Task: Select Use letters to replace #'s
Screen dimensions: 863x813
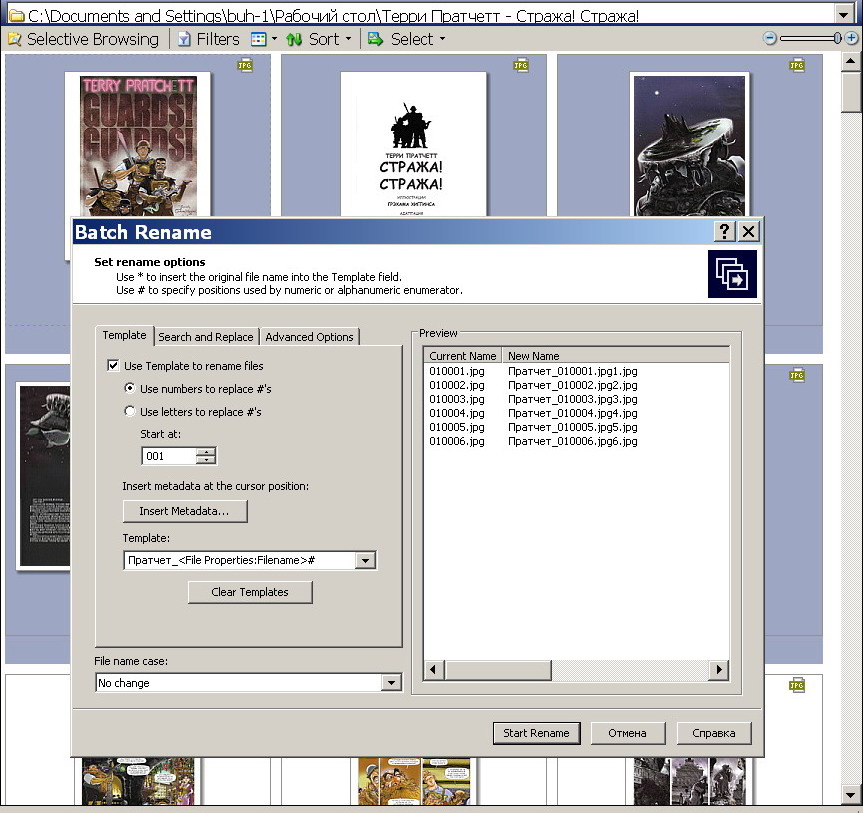Action: tap(129, 411)
